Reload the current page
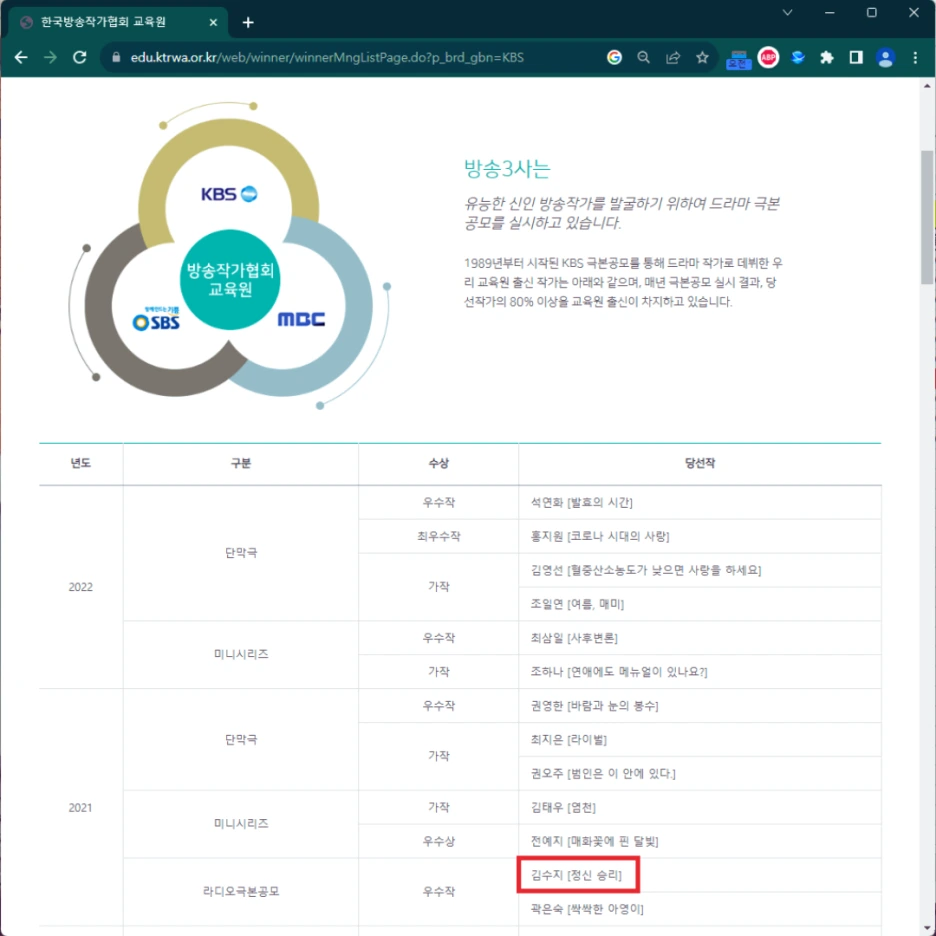The width and height of the screenshot is (936, 936). coord(79,57)
